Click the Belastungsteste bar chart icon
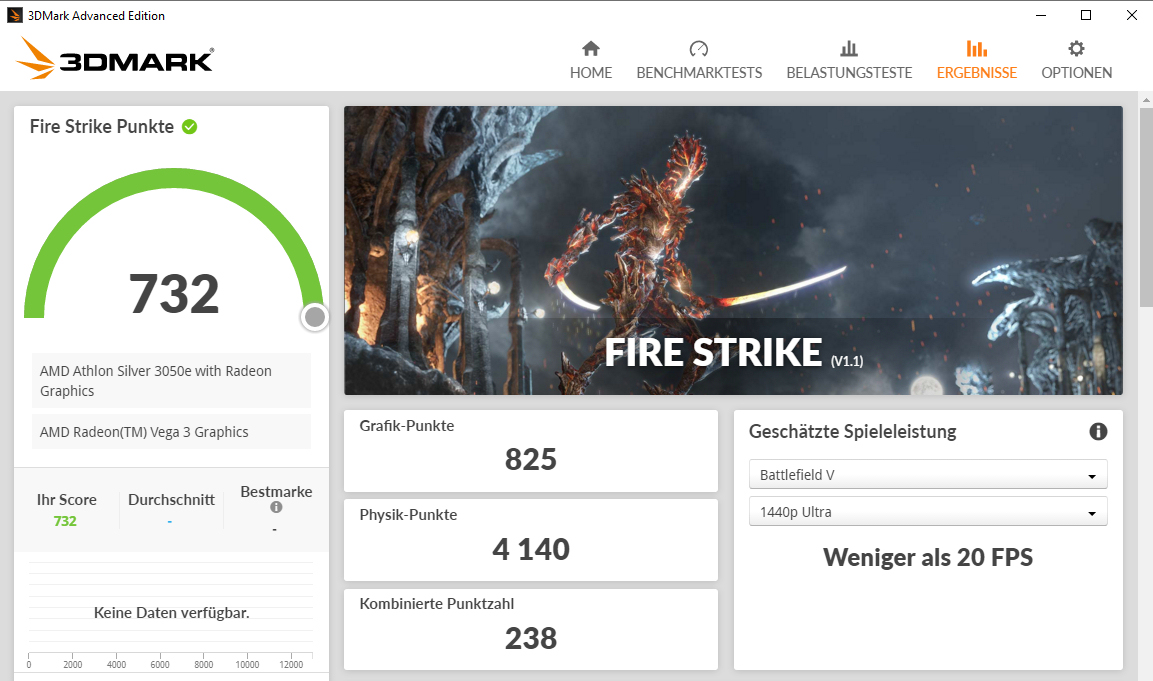Viewport: 1153px width, 681px height. pyautogui.click(x=849, y=49)
